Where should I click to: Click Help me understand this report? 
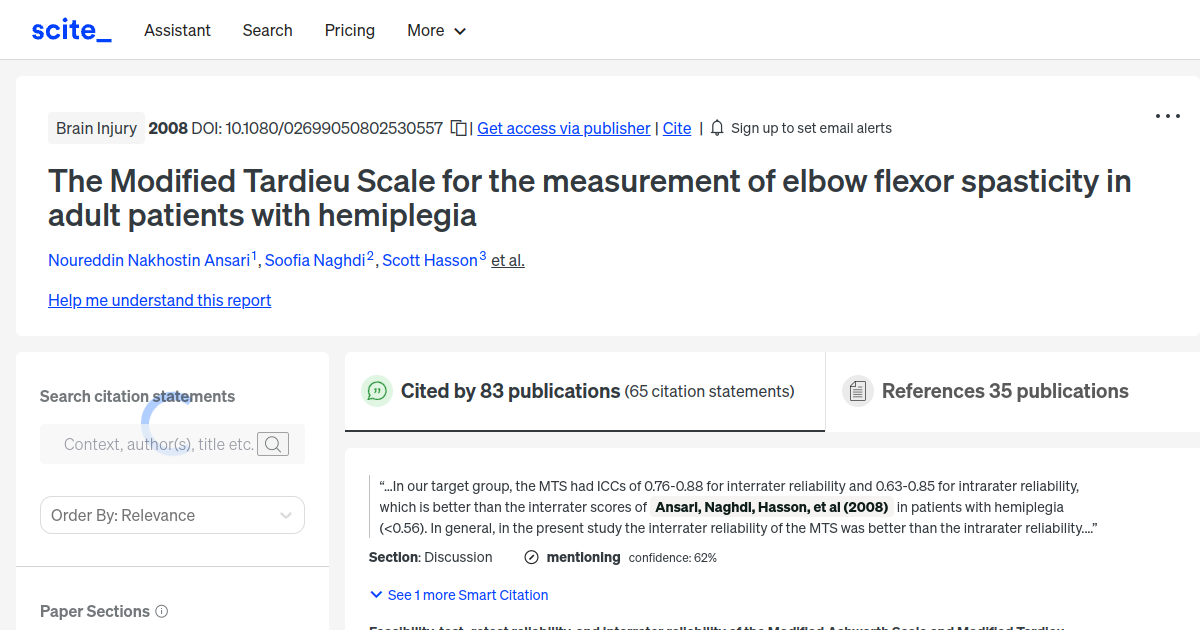(159, 300)
